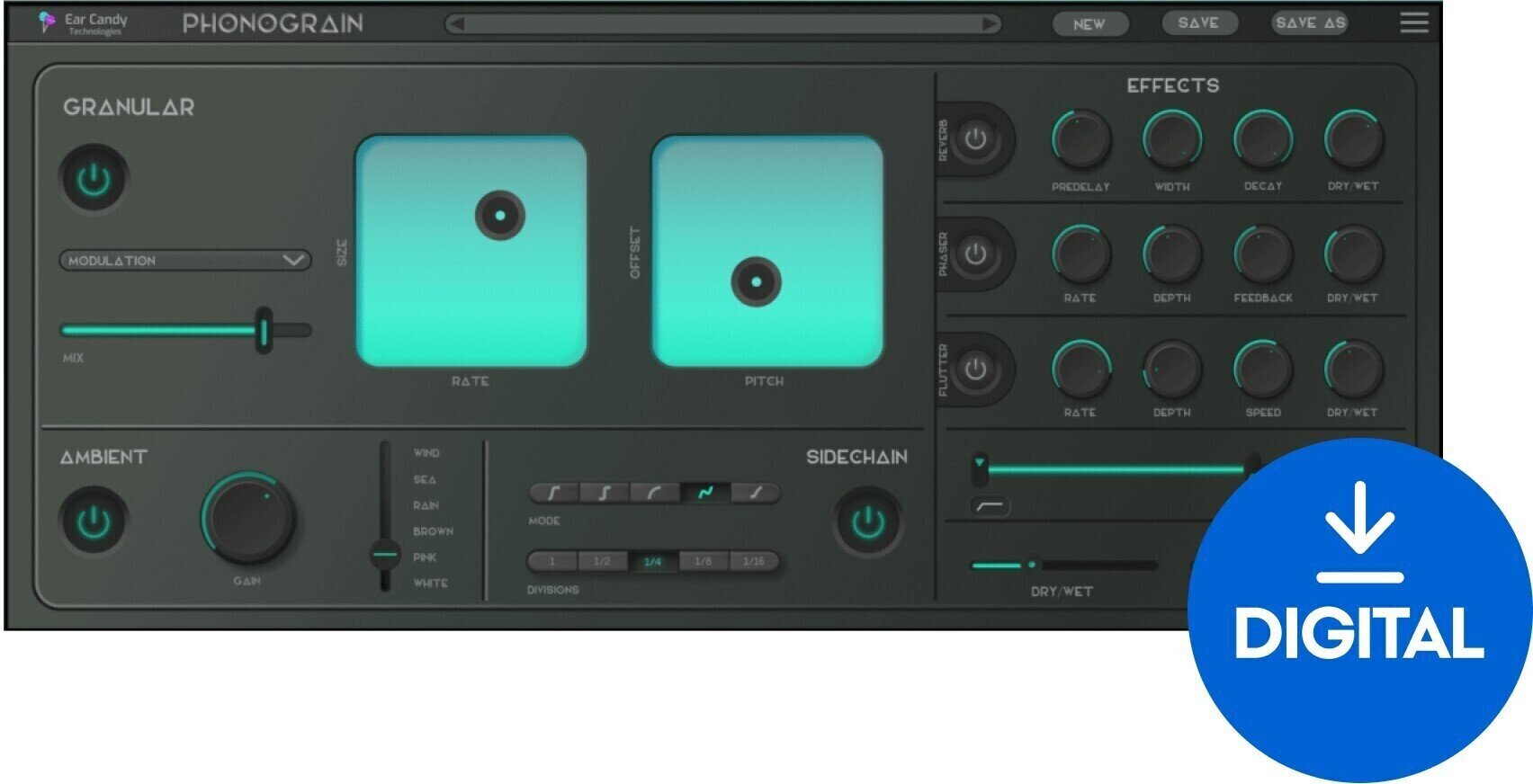Select the WIND noise type
This screenshot has height=784, width=1533.
click(x=426, y=453)
